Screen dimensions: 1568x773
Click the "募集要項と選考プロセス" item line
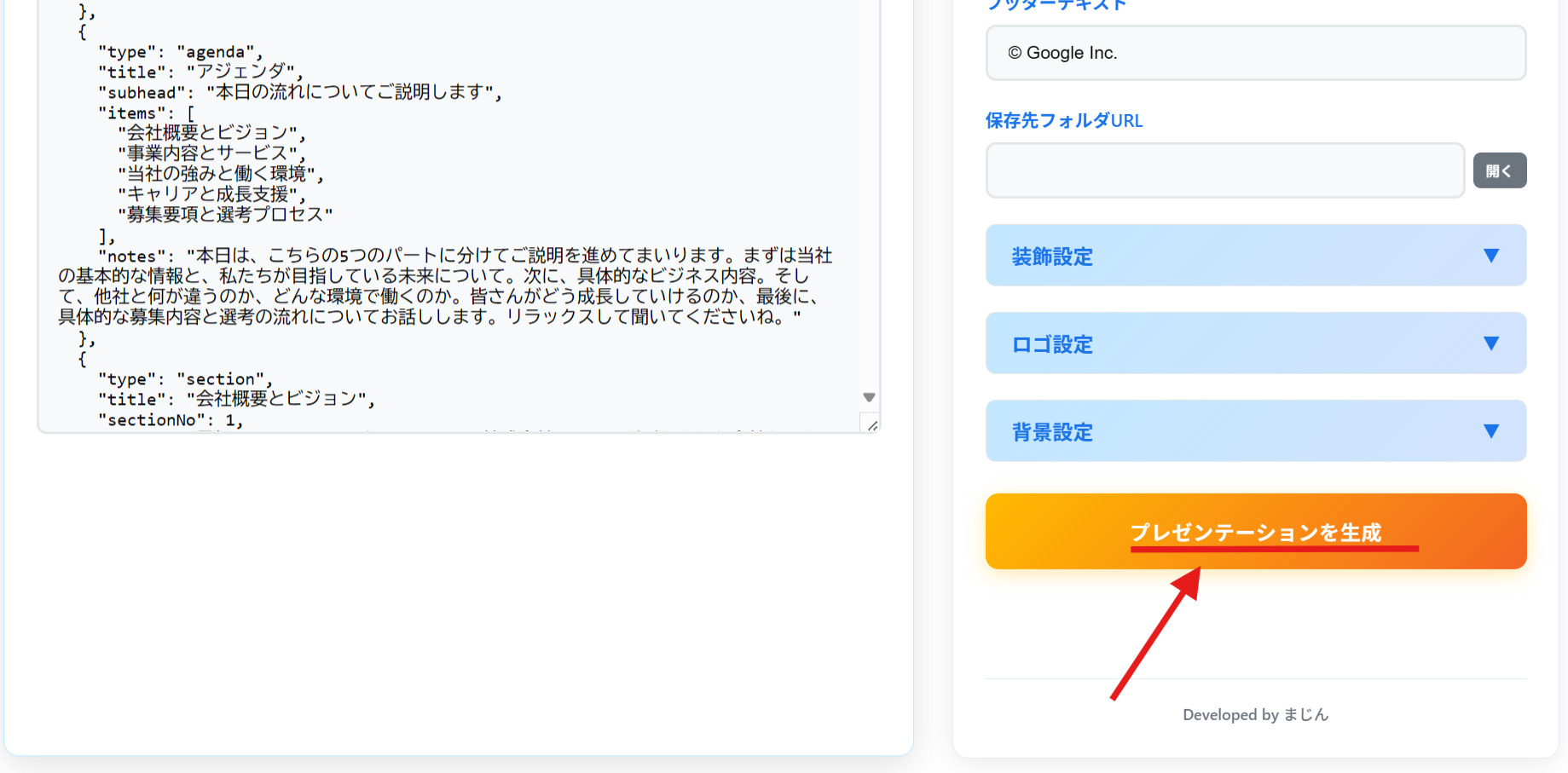tap(225, 215)
